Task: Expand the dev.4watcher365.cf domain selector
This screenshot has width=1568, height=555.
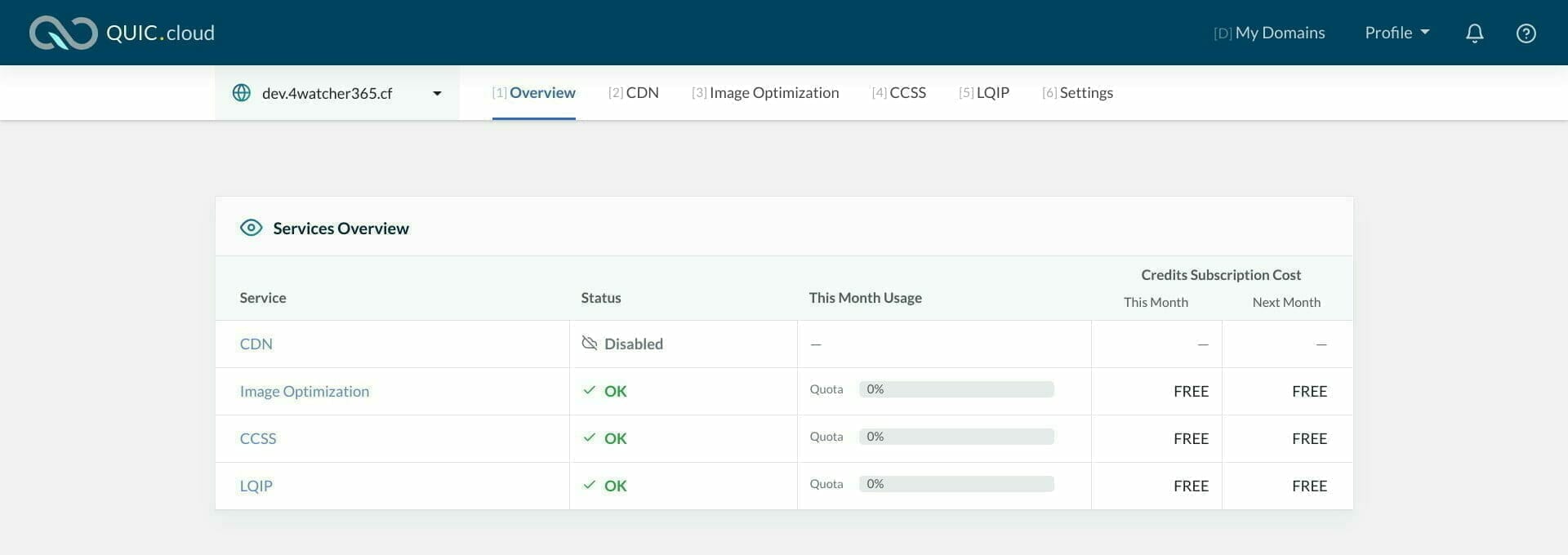Action: (337, 93)
